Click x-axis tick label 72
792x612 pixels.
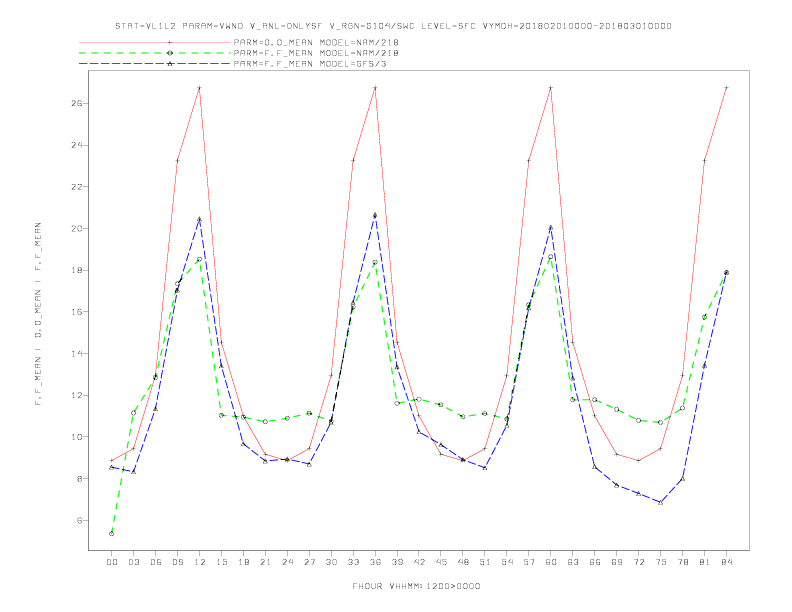tap(638, 562)
